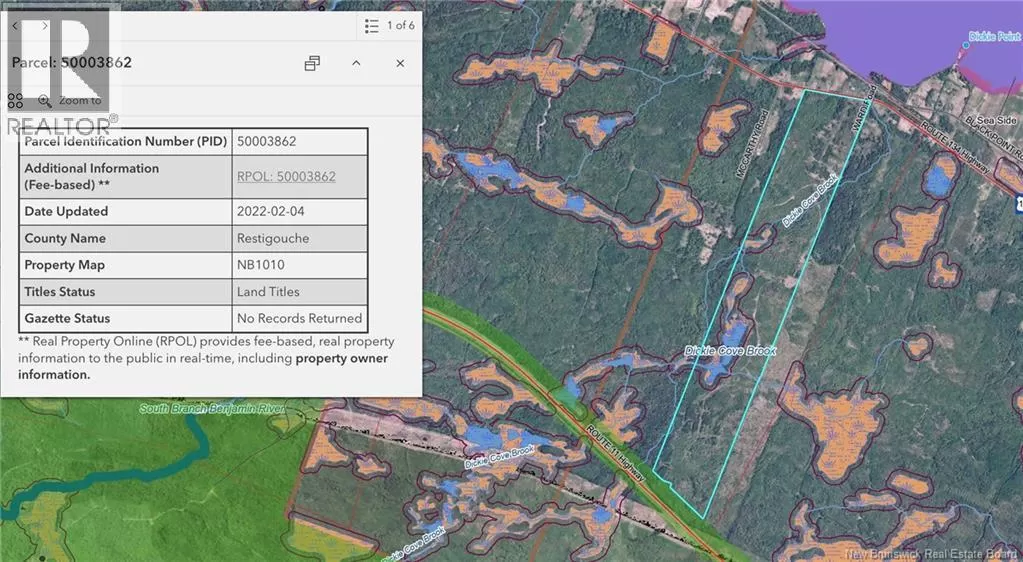Click the four-circle actions icon
The height and width of the screenshot is (562, 1023).
tap(15, 100)
